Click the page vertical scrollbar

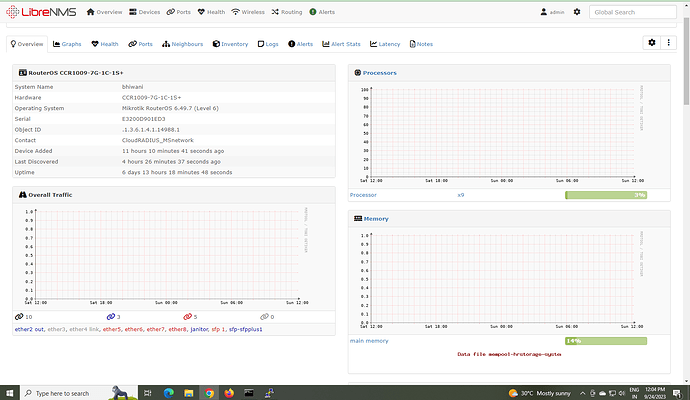pos(686,62)
